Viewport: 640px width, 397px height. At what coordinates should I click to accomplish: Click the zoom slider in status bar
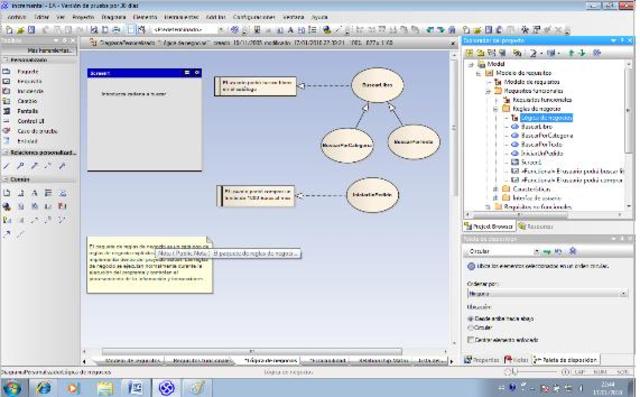(536, 372)
